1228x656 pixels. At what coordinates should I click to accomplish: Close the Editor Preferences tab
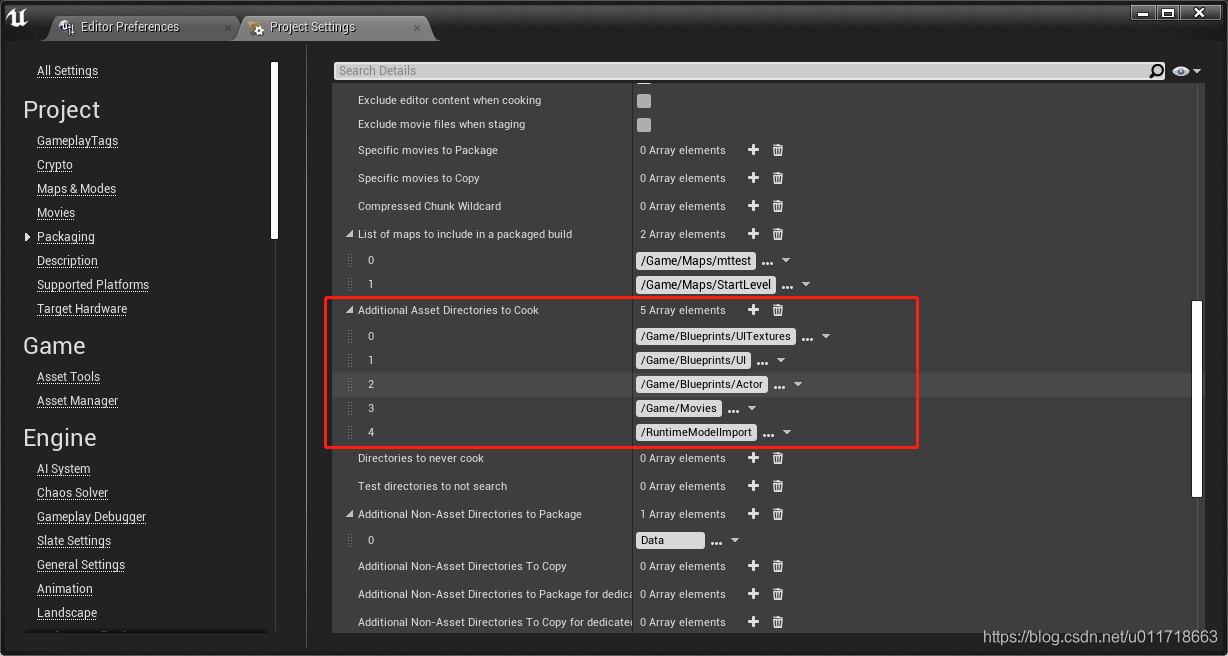(228, 28)
